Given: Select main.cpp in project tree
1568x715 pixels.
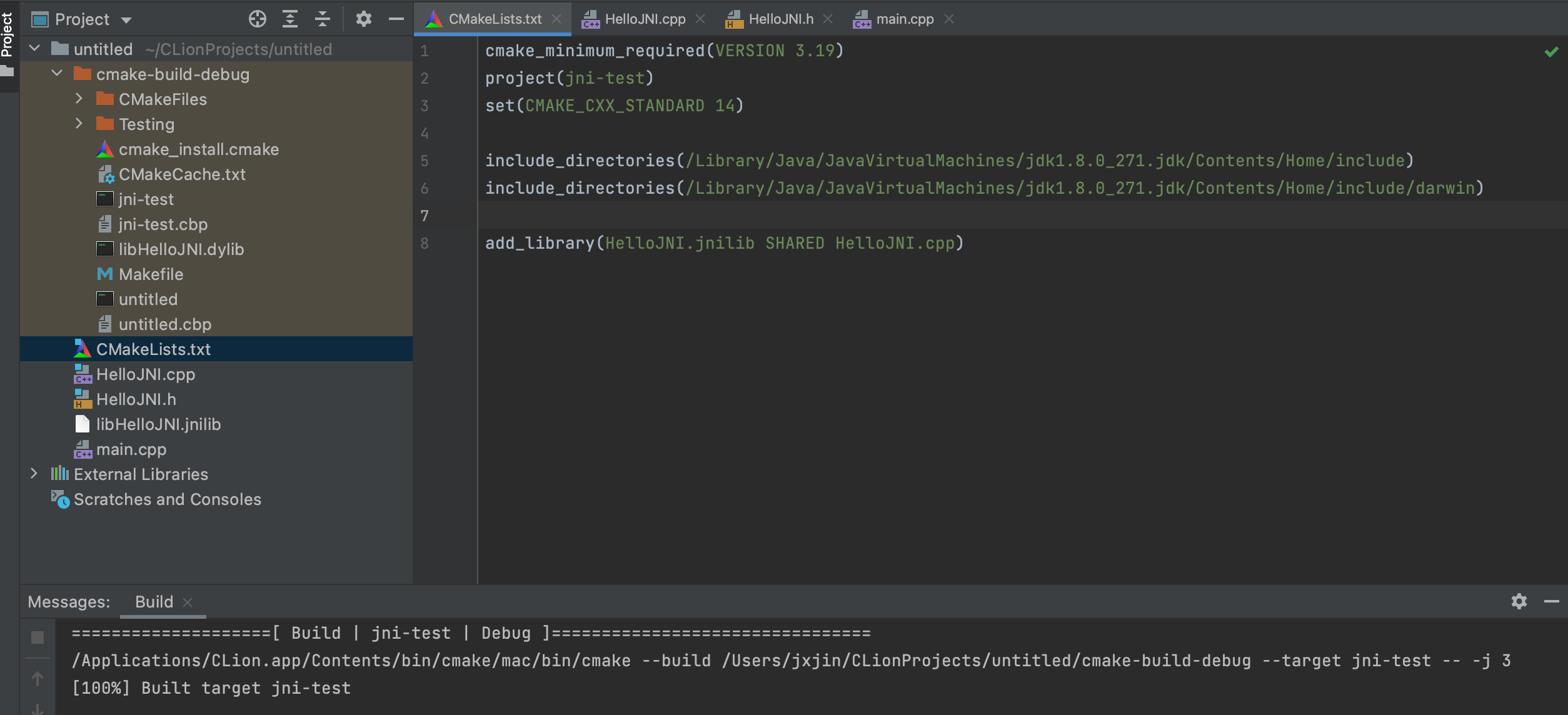Looking at the screenshot, I should pos(131,449).
